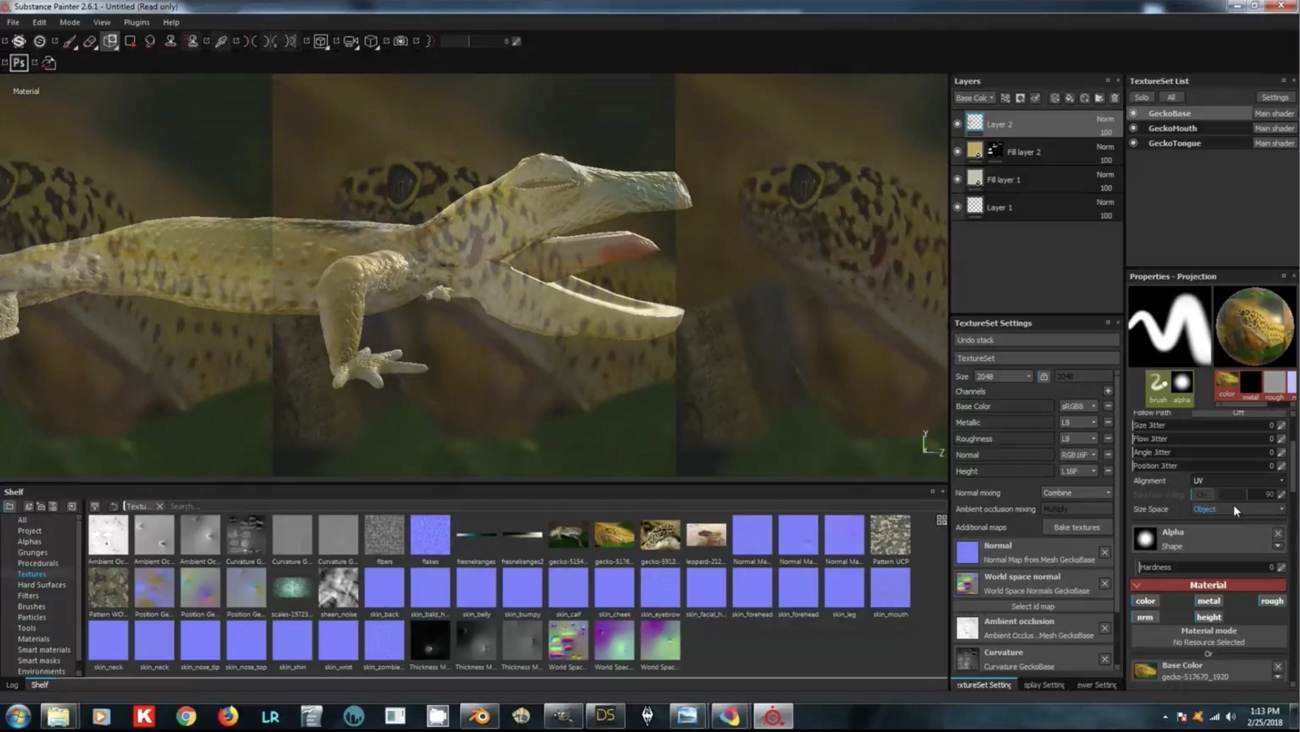1300x732 pixels.
Task: Hide Fill layer 2 visibility
Action: [x=957, y=152]
